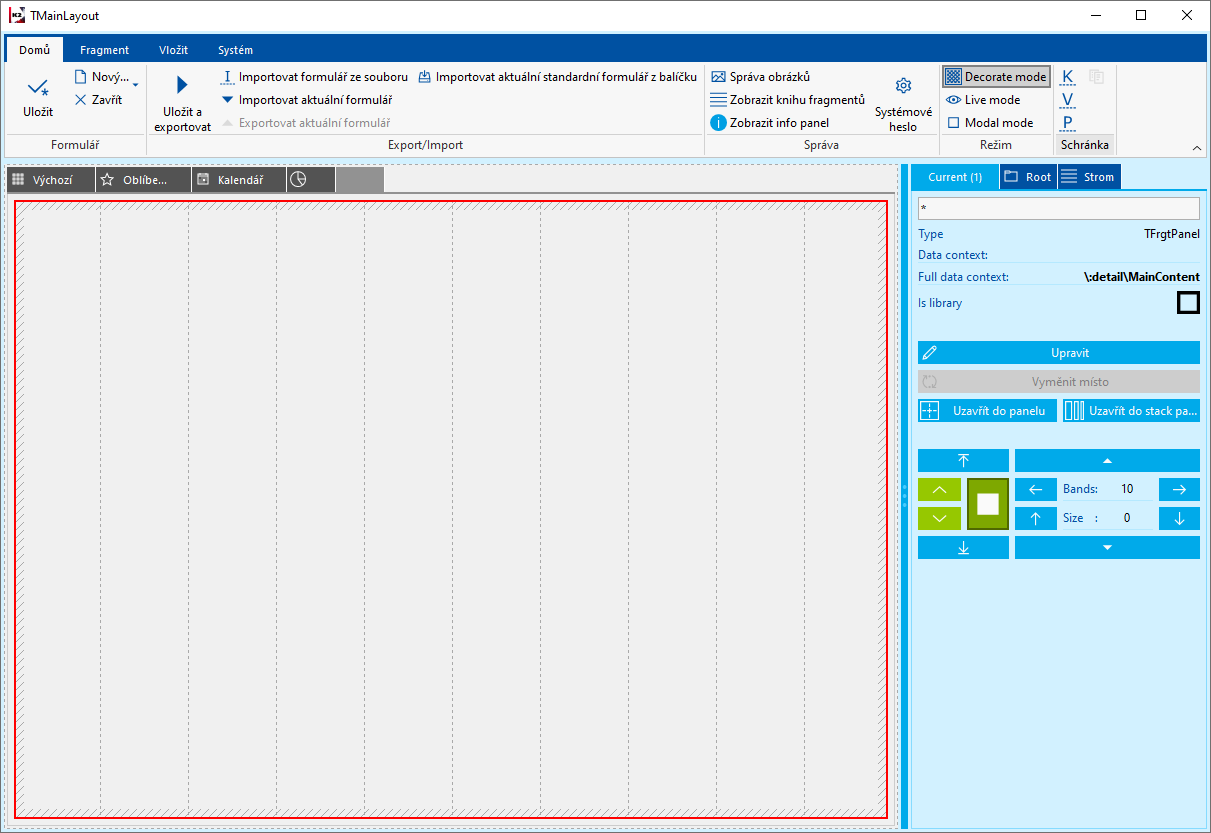Click the Bands value 10
Viewport: 1211px width, 833px height.
click(1127, 490)
